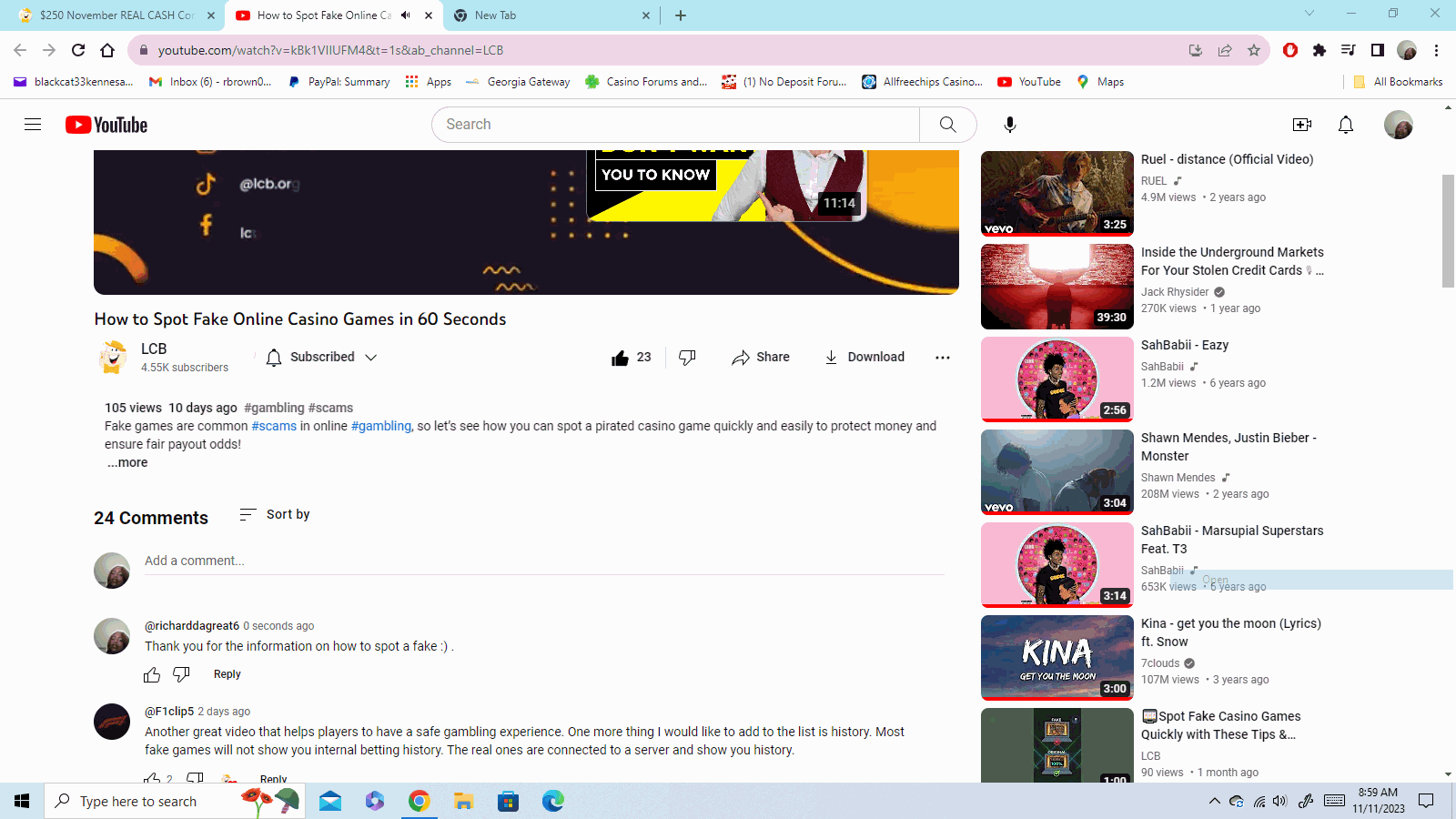
Task: Install app icon in address bar
Action: 1196,50
